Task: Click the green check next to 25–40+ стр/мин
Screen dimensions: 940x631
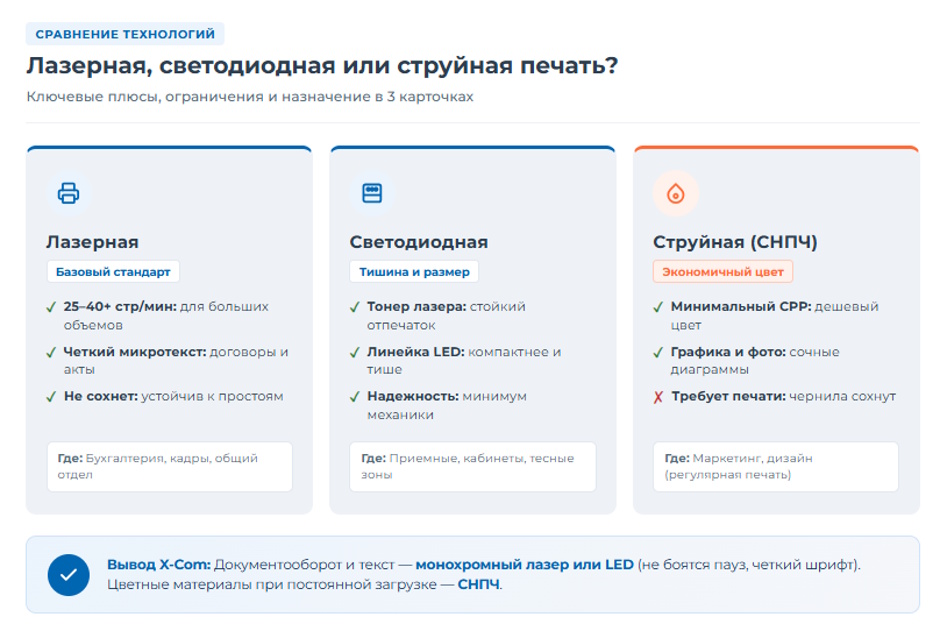Action: click(x=52, y=307)
